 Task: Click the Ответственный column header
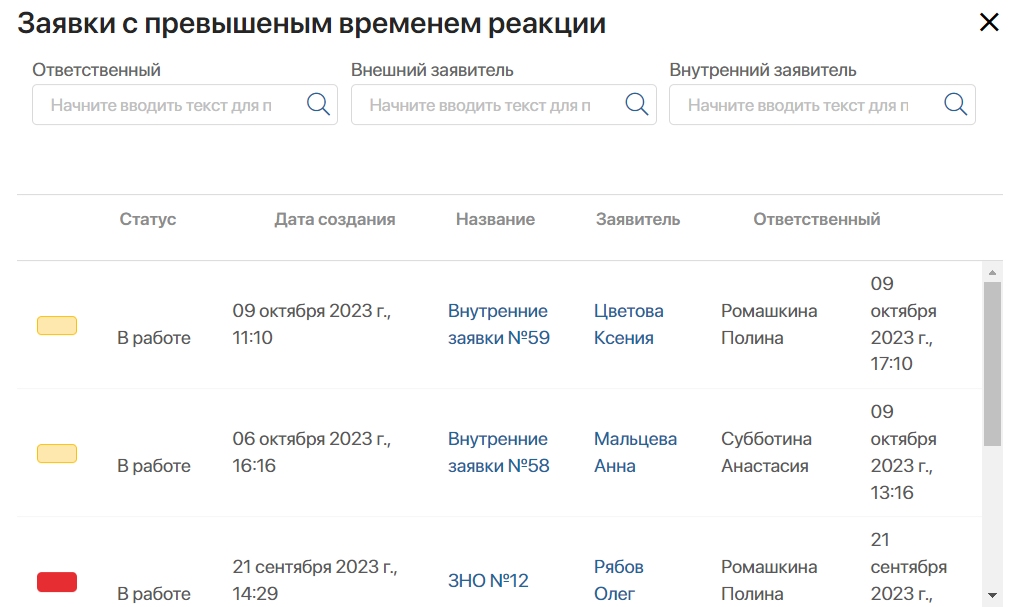pyautogui.click(x=817, y=220)
